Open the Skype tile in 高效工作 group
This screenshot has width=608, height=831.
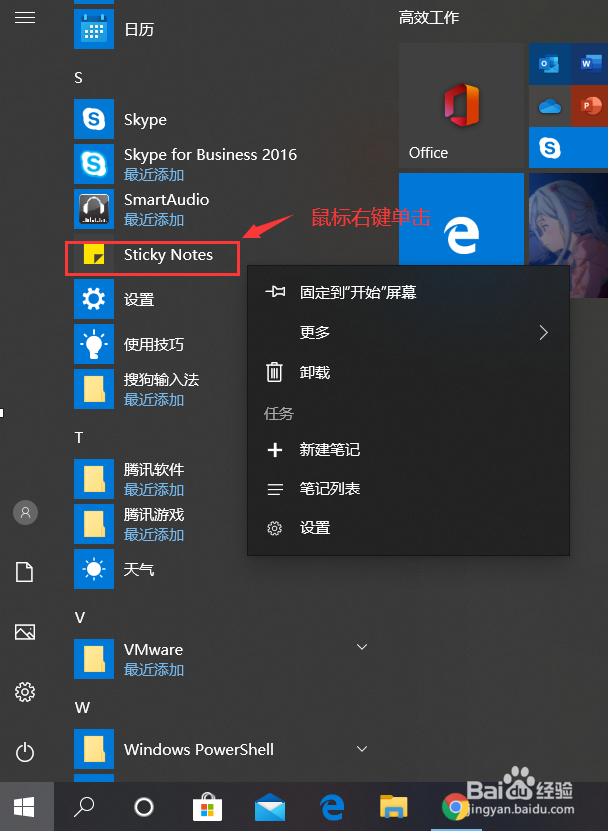tap(568, 148)
